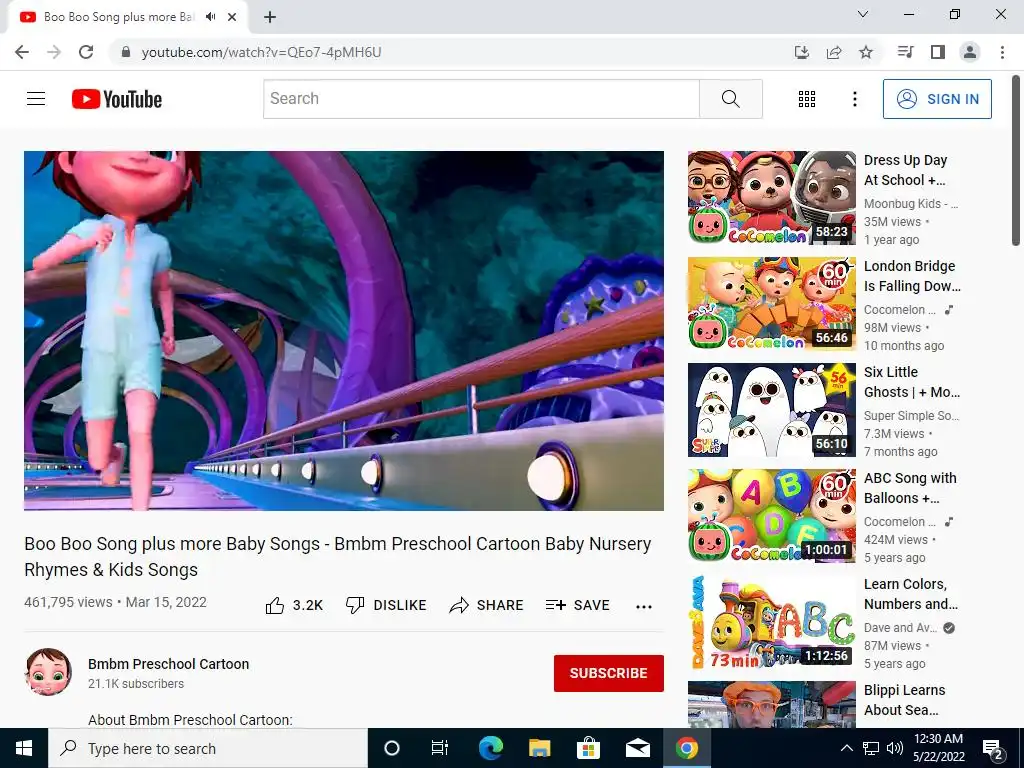This screenshot has height=768, width=1024.
Task: Open the YouTube hamburger guide menu
Action: 36,99
